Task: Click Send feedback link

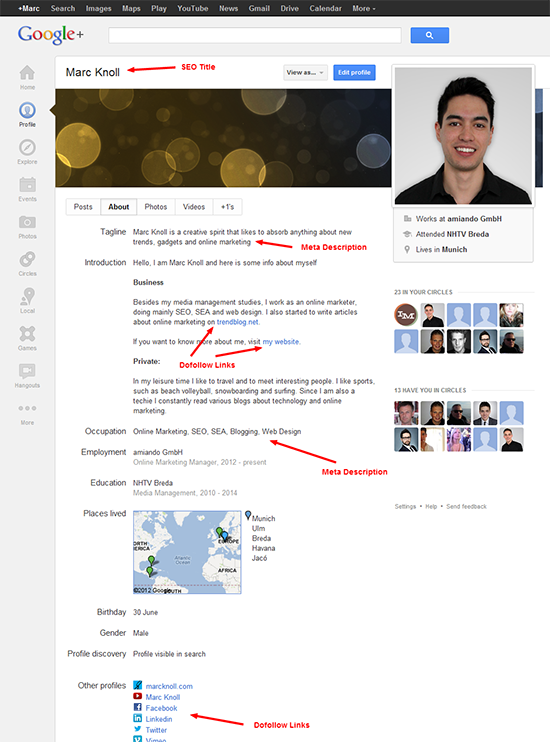Action: (466, 506)
